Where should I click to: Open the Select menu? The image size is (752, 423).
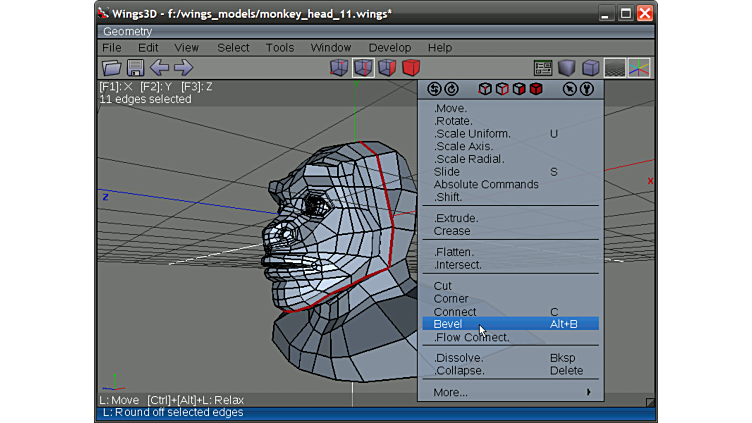[x=233, y=47]
